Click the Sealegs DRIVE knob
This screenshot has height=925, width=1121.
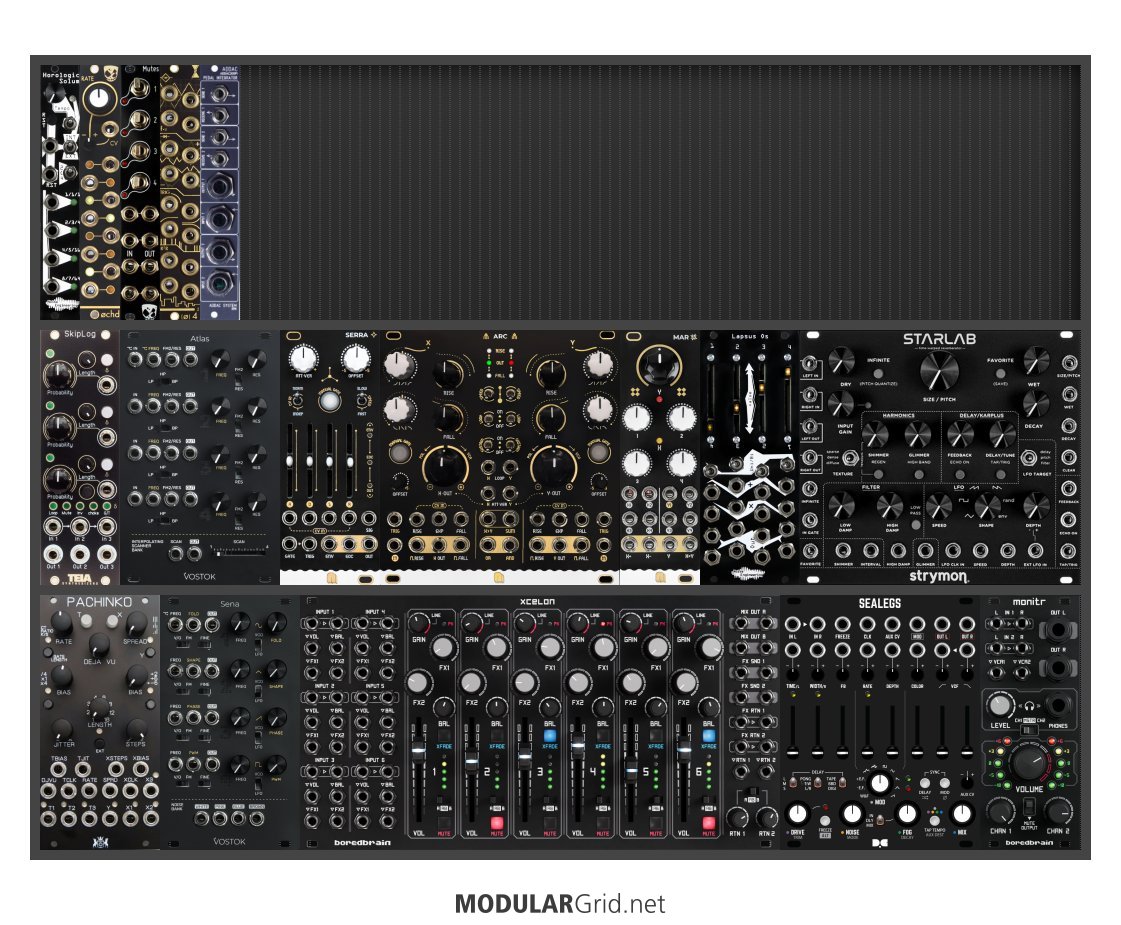click(x=796, y=813)
